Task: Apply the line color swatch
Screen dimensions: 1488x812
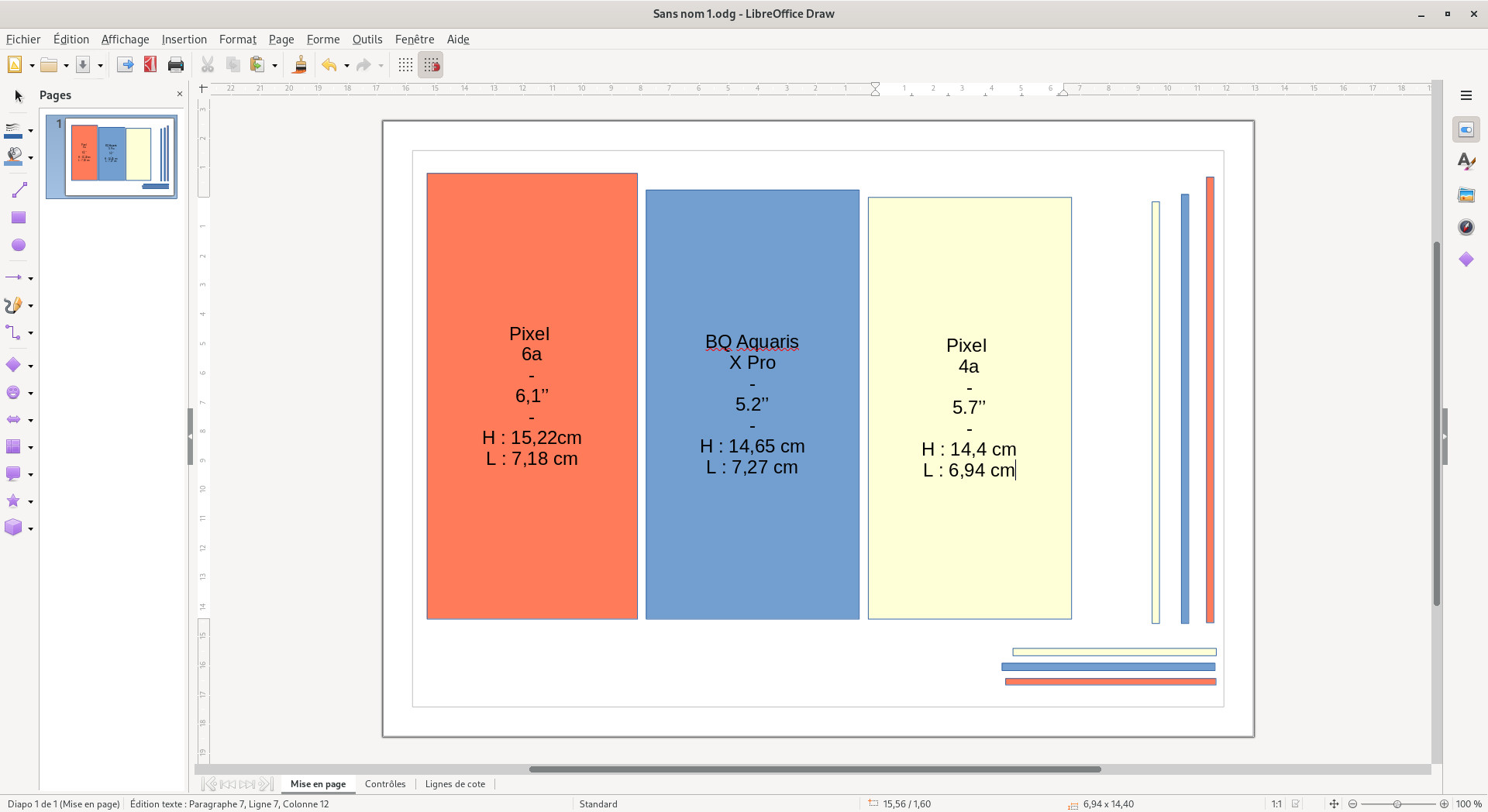Action: pos(14,130)
